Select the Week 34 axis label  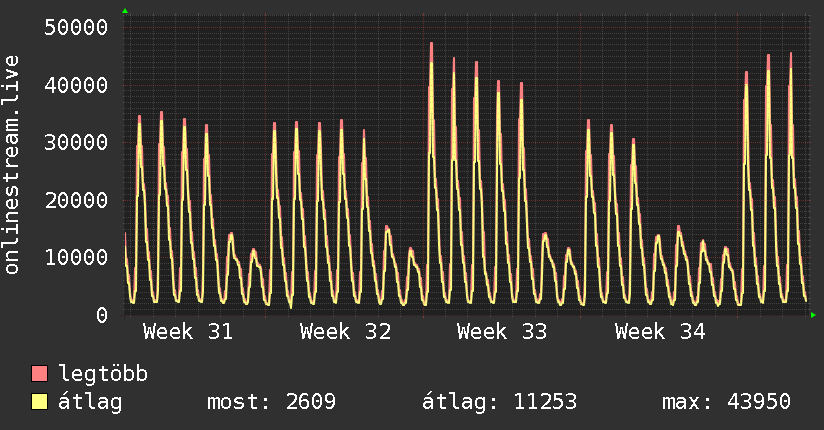tap(660, 332)
